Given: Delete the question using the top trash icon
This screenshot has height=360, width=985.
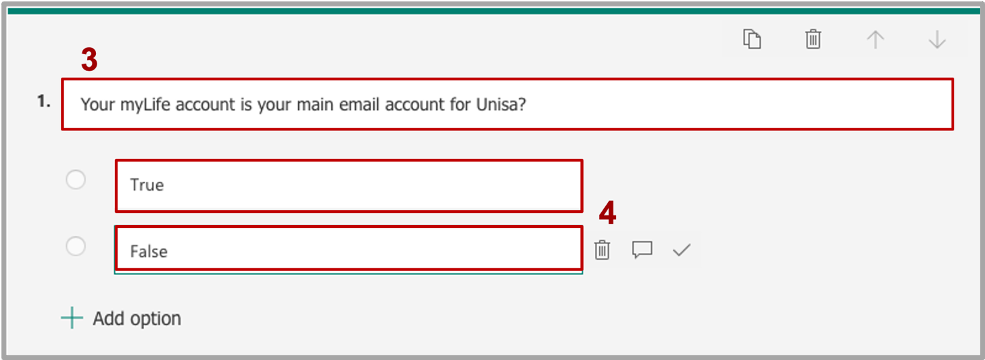Looking at the screenshot, I should [x=813, y=39].
